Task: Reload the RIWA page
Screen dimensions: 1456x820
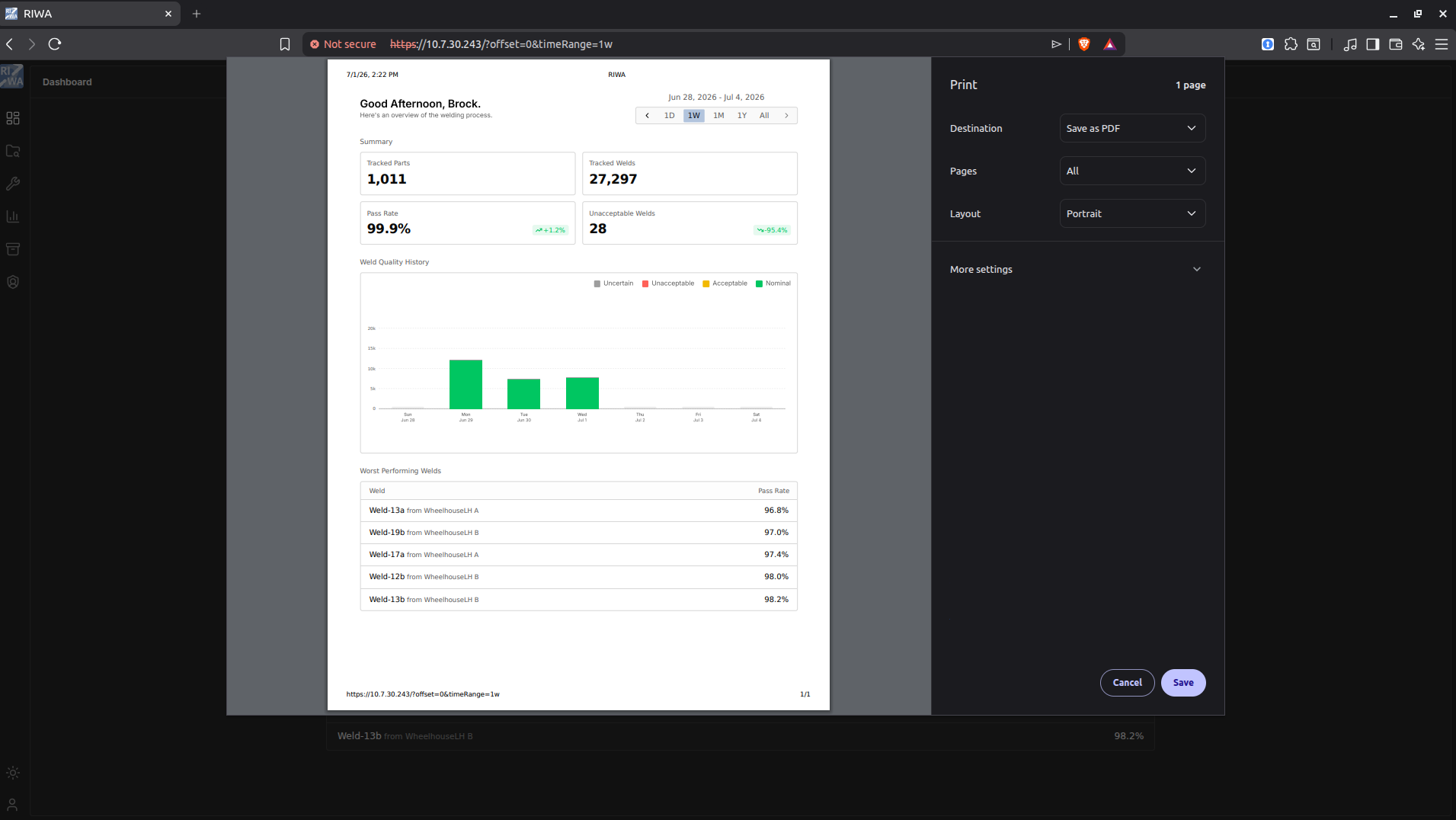Action: pos(55,44)
